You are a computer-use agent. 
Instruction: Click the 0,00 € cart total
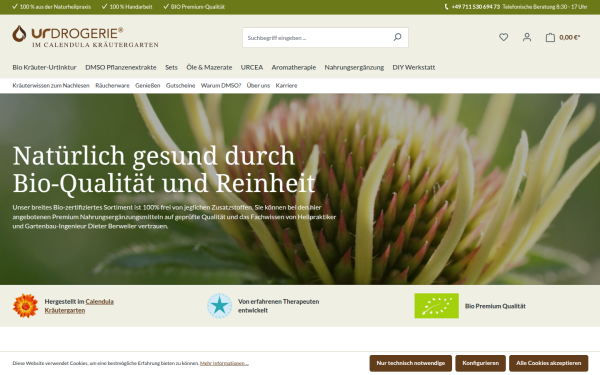tap(570, 37)
